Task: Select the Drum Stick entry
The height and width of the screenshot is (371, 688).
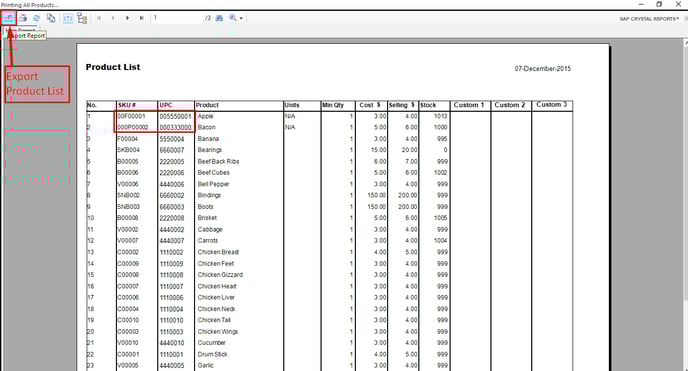Action: tap(212, 354)
